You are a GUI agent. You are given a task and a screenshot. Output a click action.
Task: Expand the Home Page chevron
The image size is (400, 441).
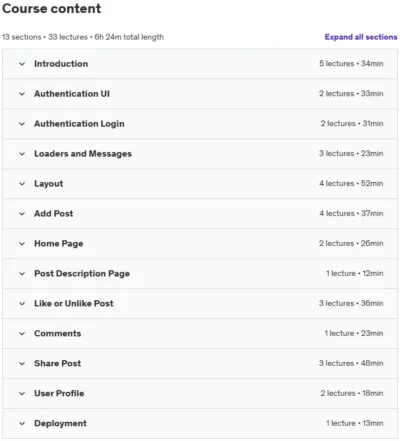tap(22, 244)
